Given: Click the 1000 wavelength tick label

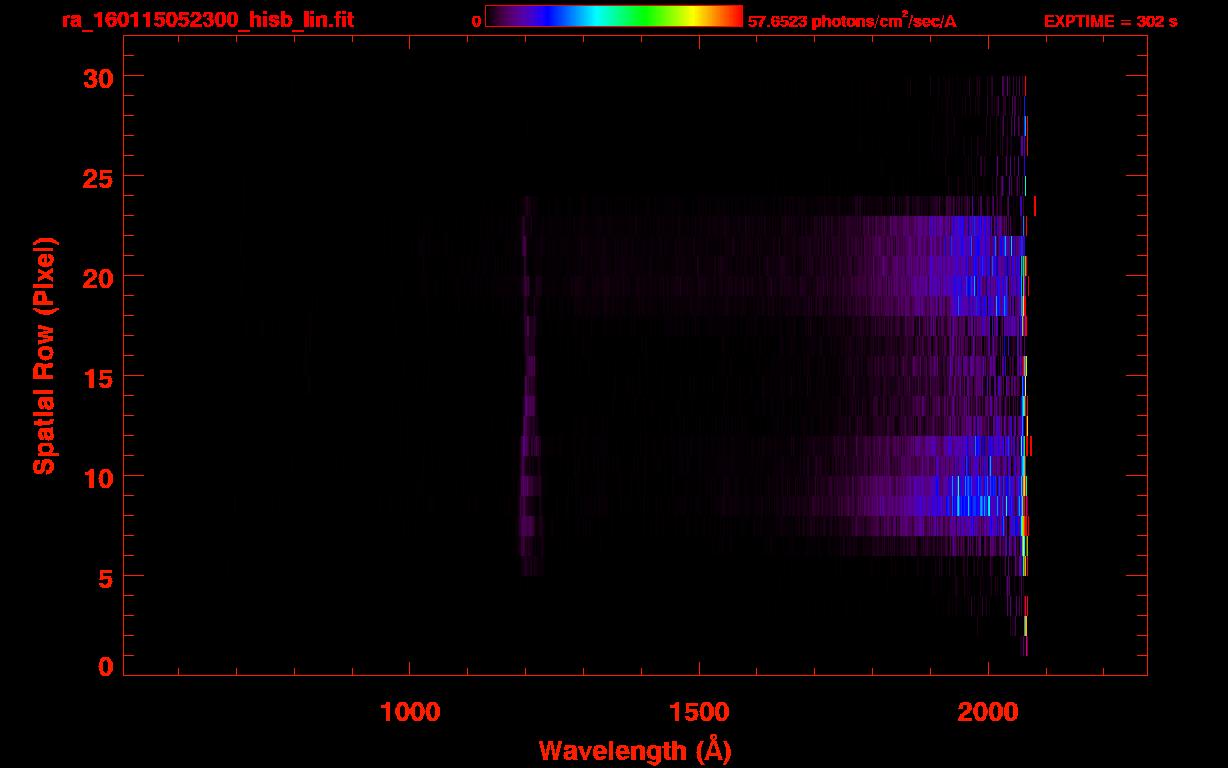Looking at the screenshot, I should pyautogui.click(x=410, y=711).
